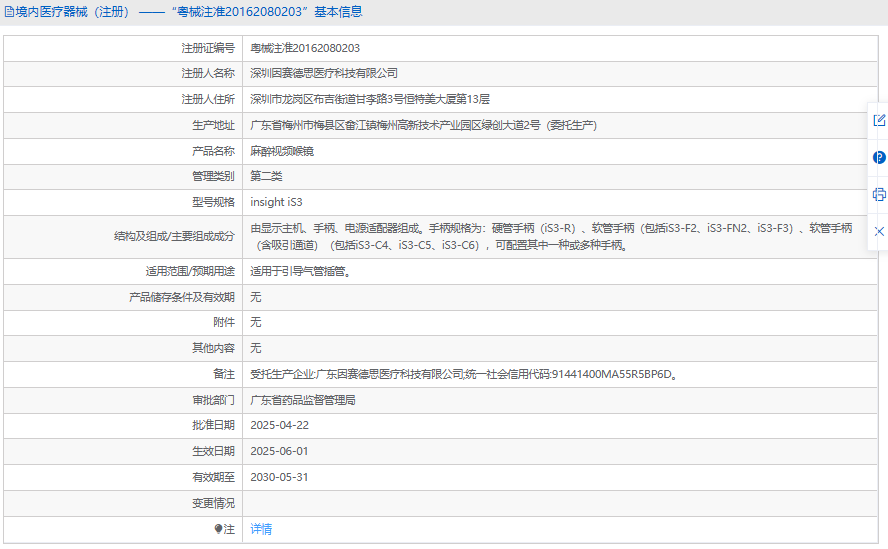Click the 型号规格 label
The image size is (888, 549).
(x=213, y=202)
